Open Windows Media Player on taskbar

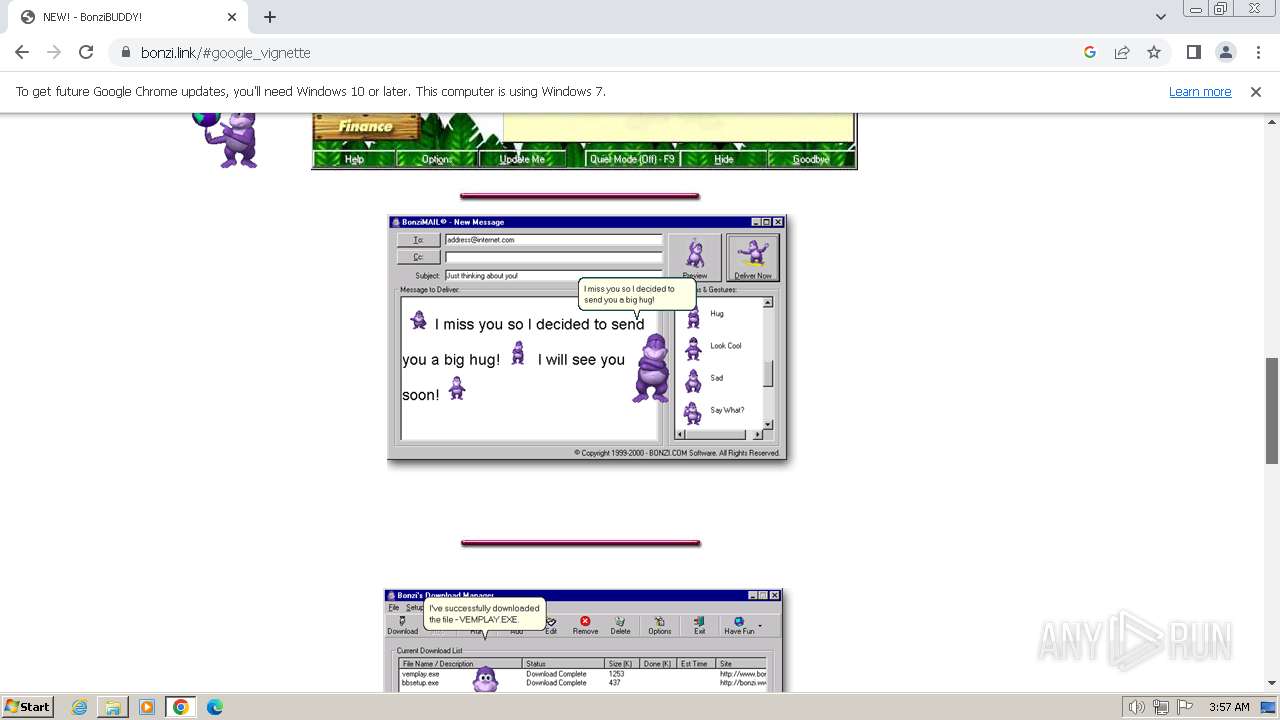point(147,707)
